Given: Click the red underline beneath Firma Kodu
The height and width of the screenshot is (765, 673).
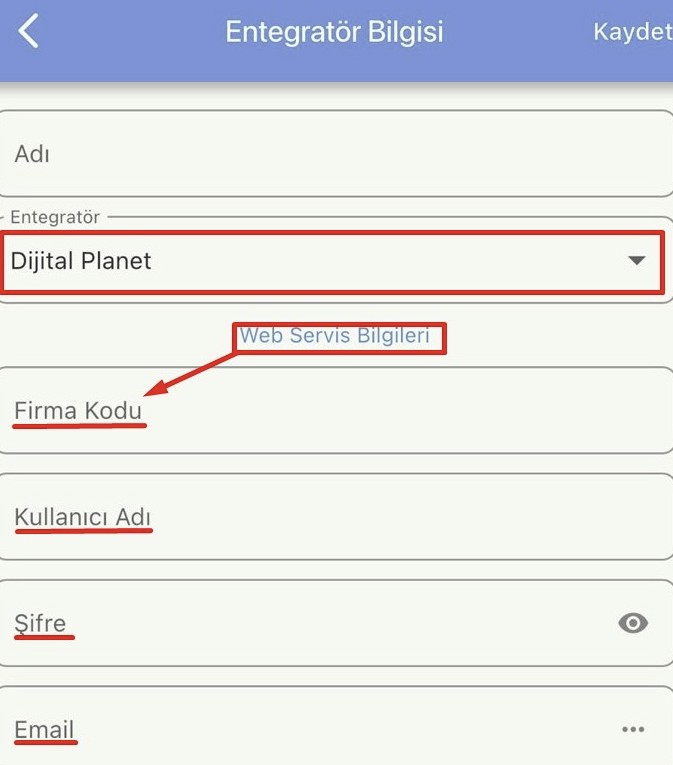Looking at the screenshot, I should [79, 425].
